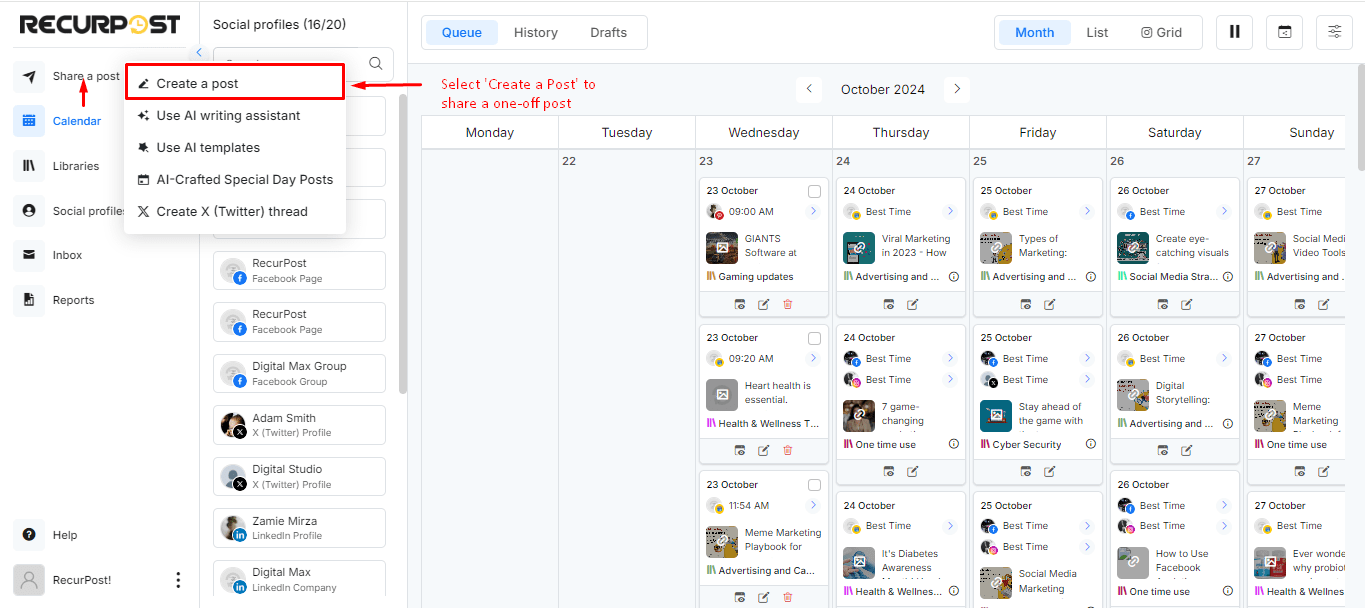The height and width of the screenshot is (608, 1365).
Task: Expand the 09:20 AM Heart health chevron
Action: pyautogui.click(x=813, y=359)
